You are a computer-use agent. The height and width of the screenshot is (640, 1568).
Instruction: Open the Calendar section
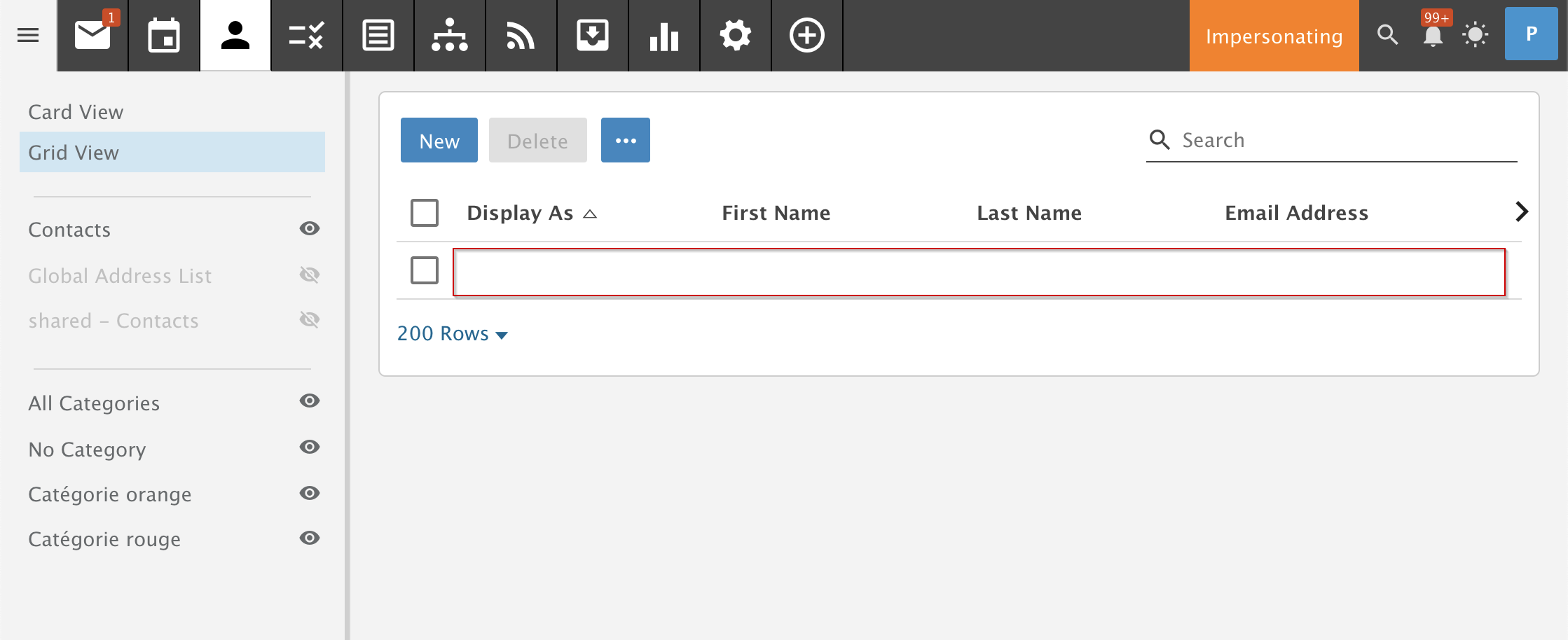[164, 35]
